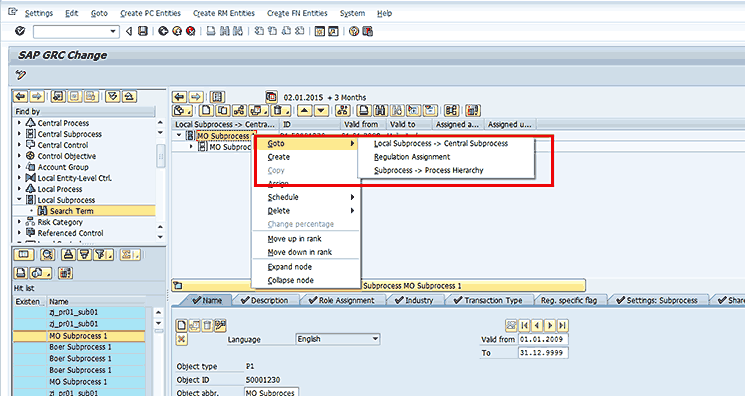Click the forward arrow above the Find by panel

pyautogui.click(x=37, y=97)
